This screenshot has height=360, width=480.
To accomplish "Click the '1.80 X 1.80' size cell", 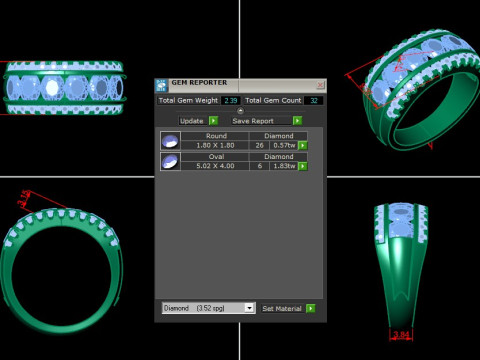I will click(215, 146).
